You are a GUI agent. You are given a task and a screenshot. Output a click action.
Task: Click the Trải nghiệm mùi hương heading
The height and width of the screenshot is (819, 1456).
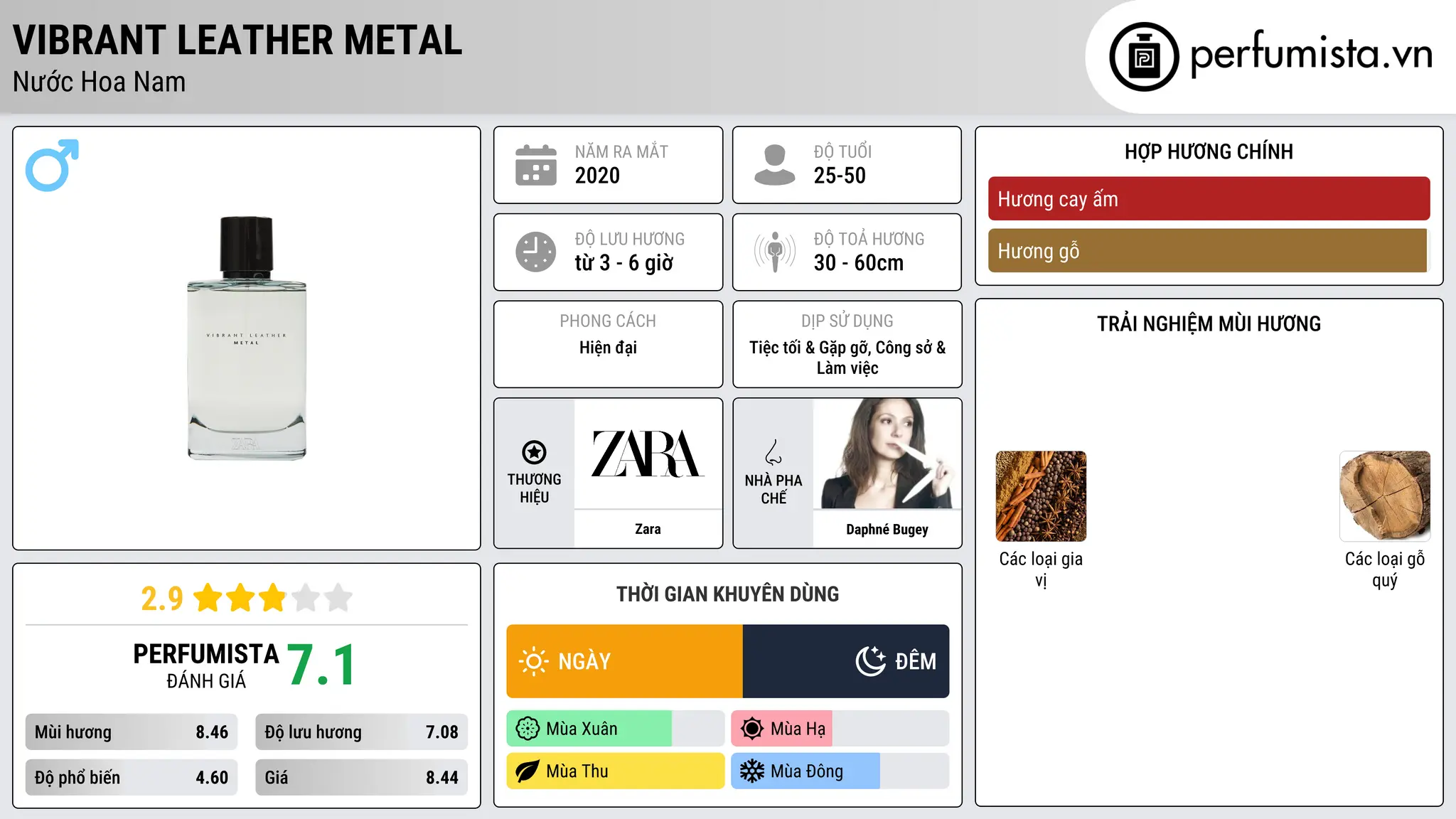(x=1209, y=324)
